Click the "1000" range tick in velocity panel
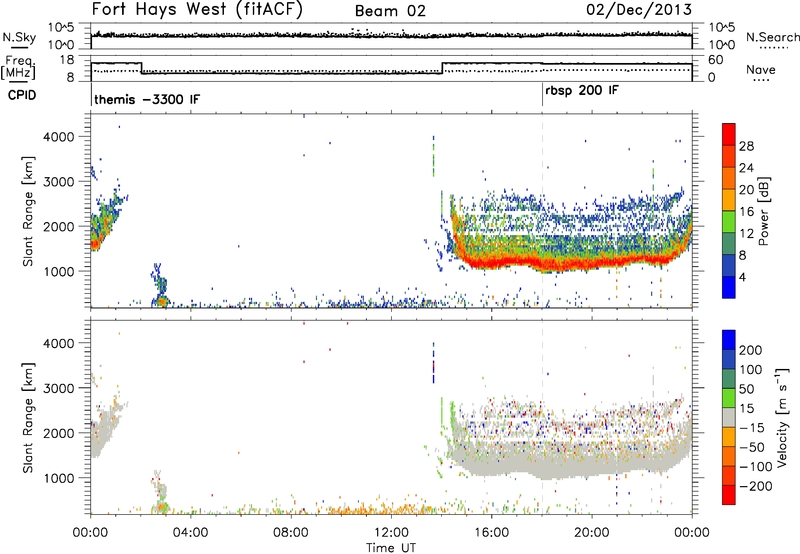The height and width of the screenshot is (554, 800). coord(59,478)
